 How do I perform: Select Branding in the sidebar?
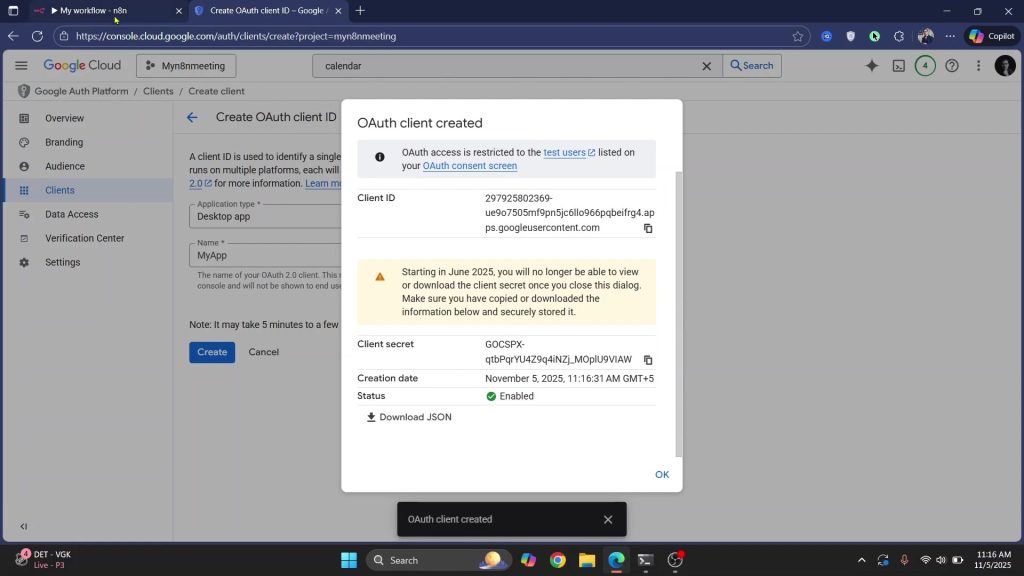(64, 142)
